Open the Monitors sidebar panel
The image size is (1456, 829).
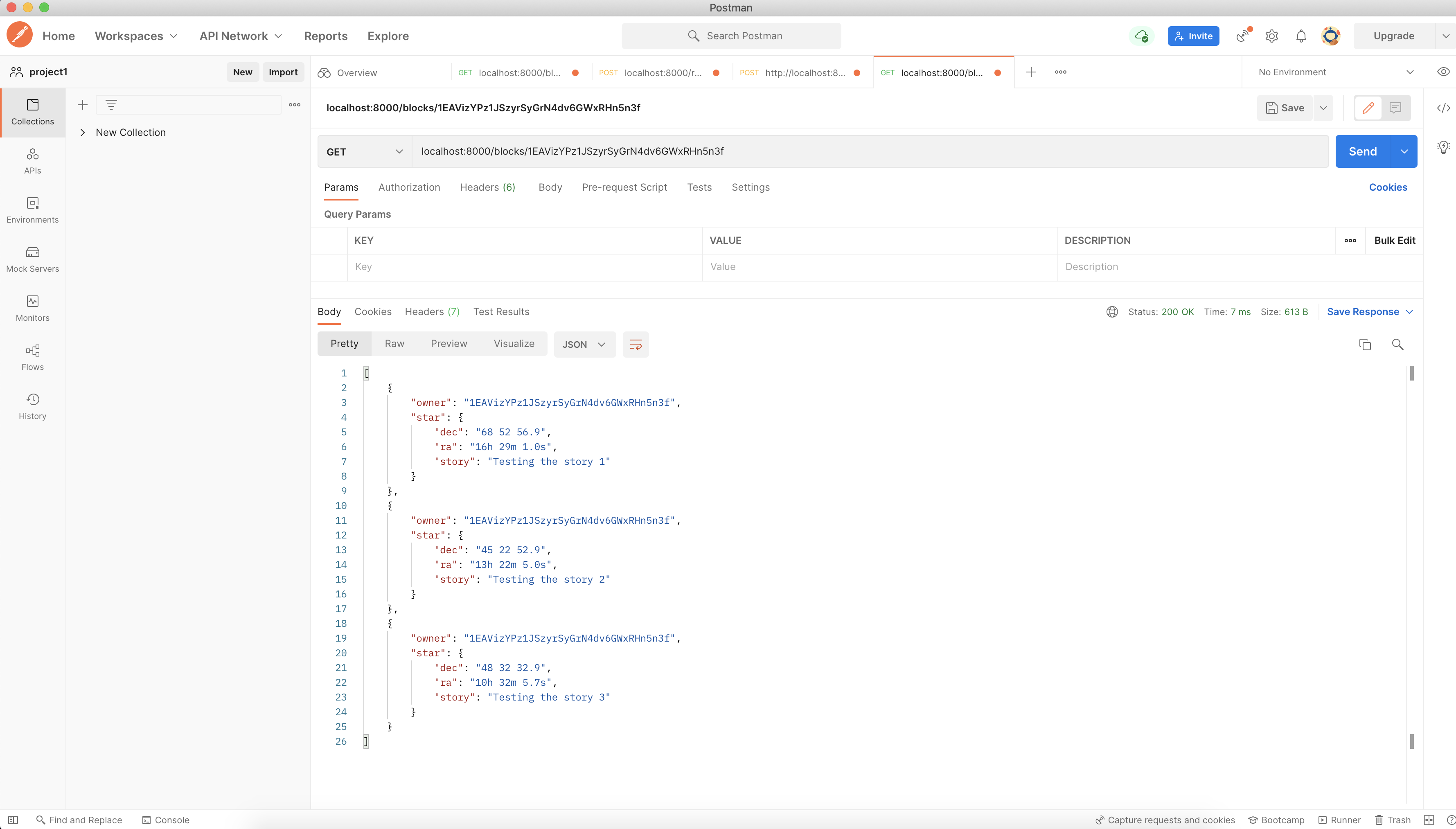[32, 308]
